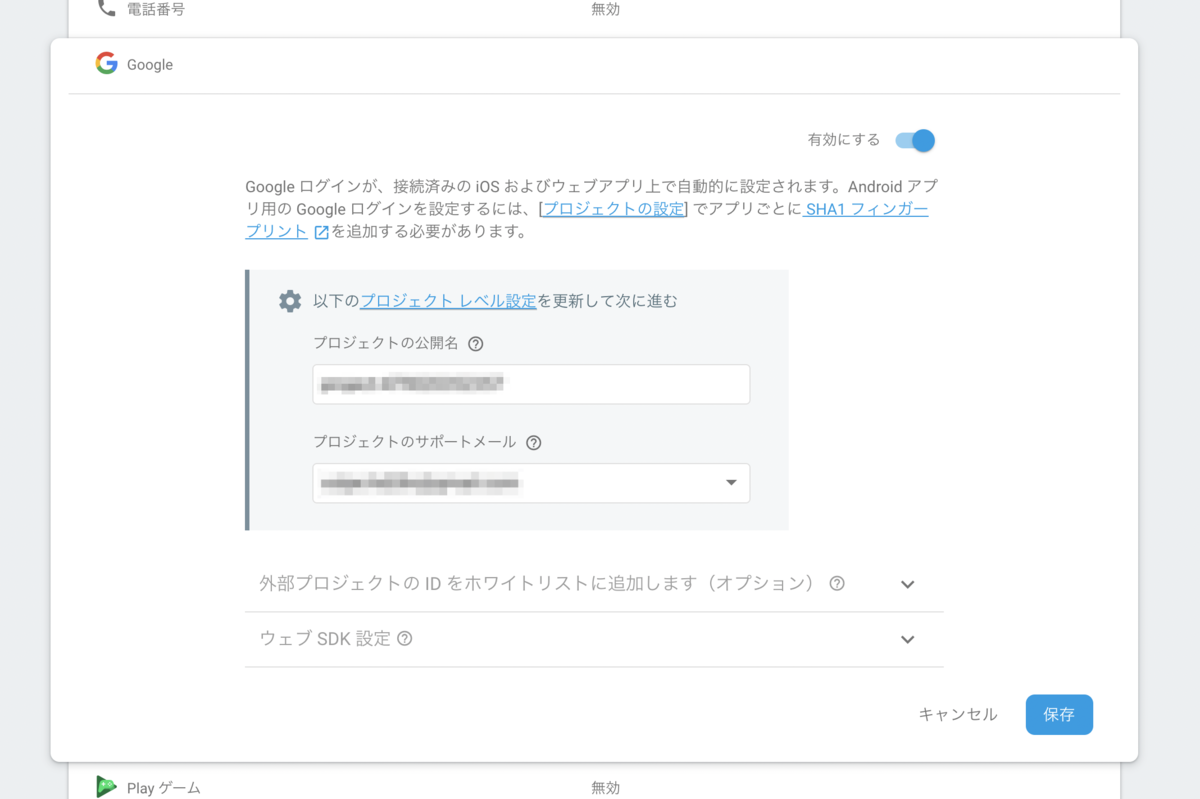1200x799 pixels.
Task: Click the project public name input field
Action: (x=530, y=384)
